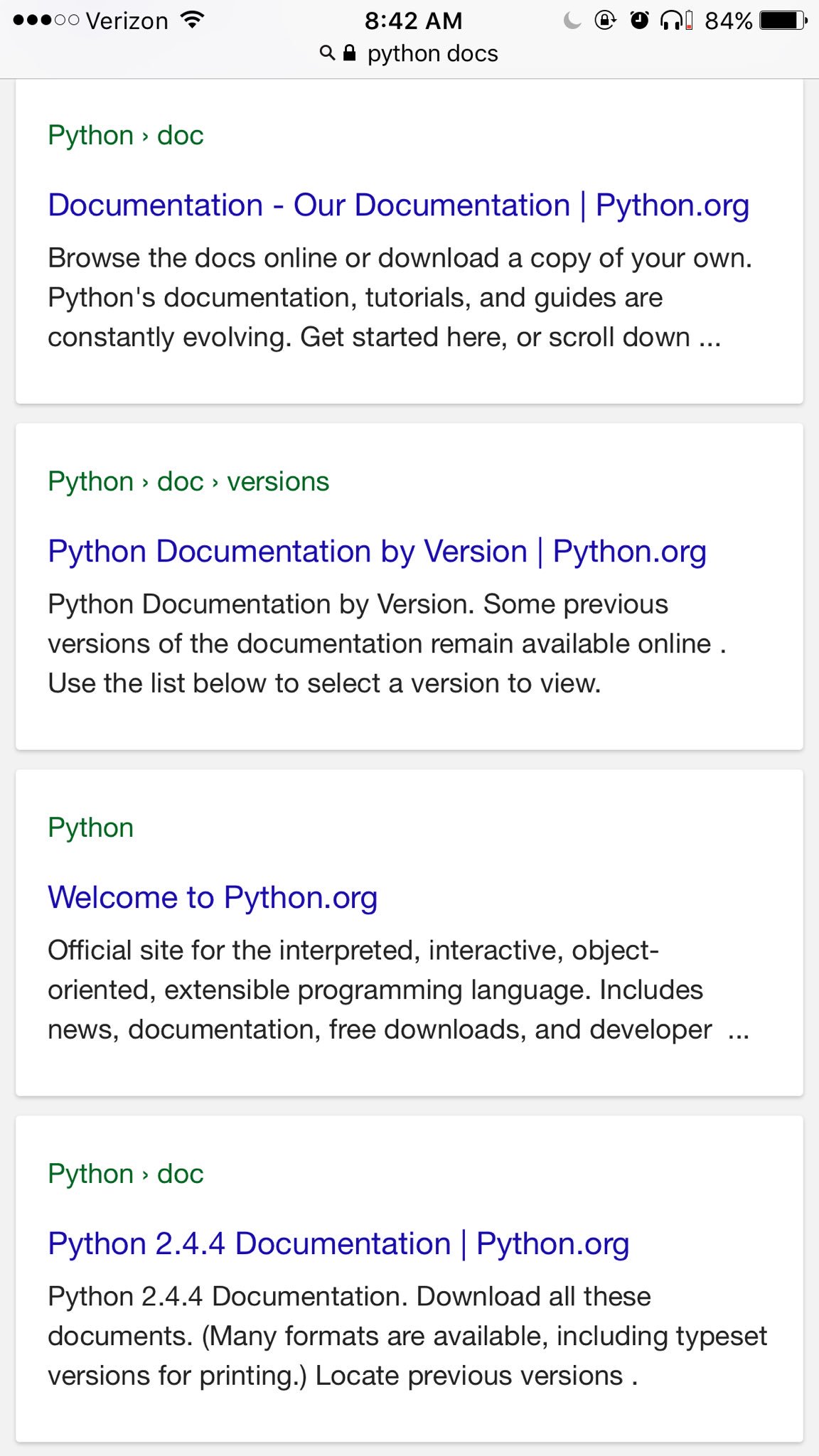The image size is (819, 1456).
Task: Tap the Do Not Disturb moon icon
Action: click(x=572, y=21)
